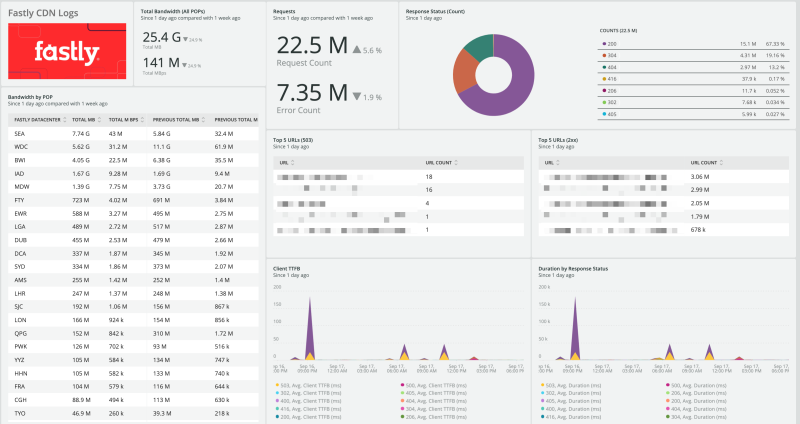800x424 pixels.
Task: Toggle the 200 status legend entry in pie chart
Action: click(x=612, y=44)
